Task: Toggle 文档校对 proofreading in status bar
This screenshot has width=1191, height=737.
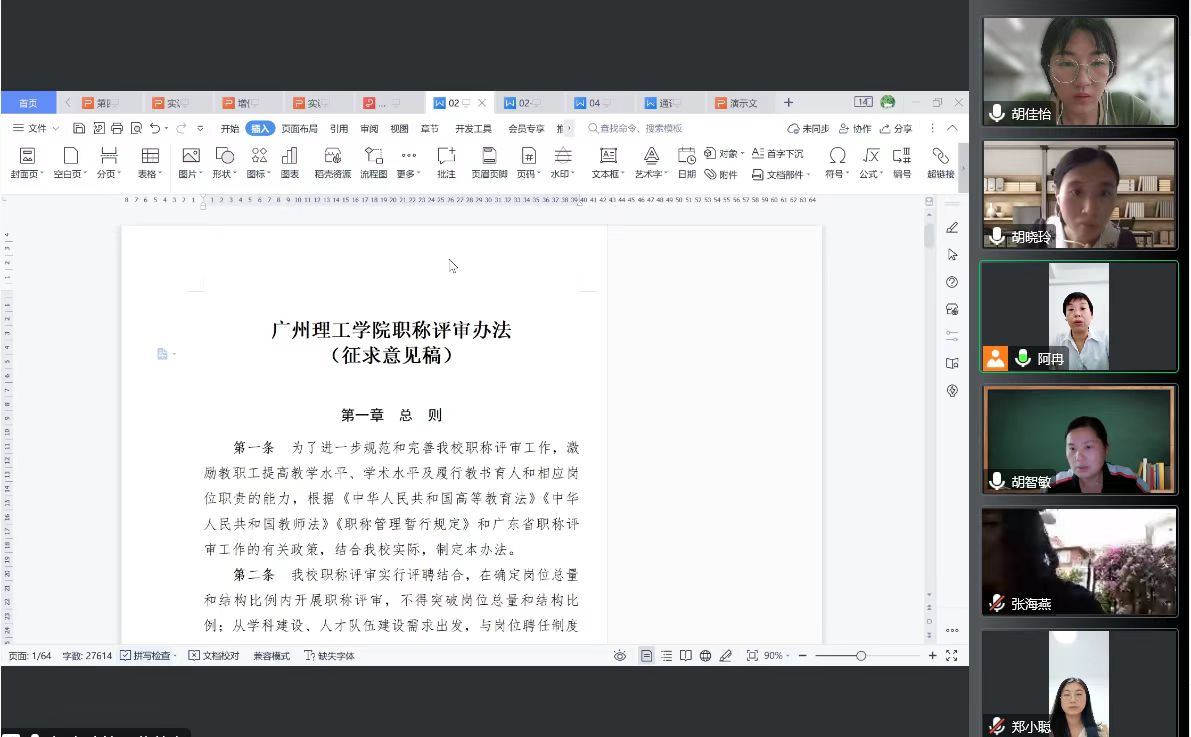Action: (214, 656)
